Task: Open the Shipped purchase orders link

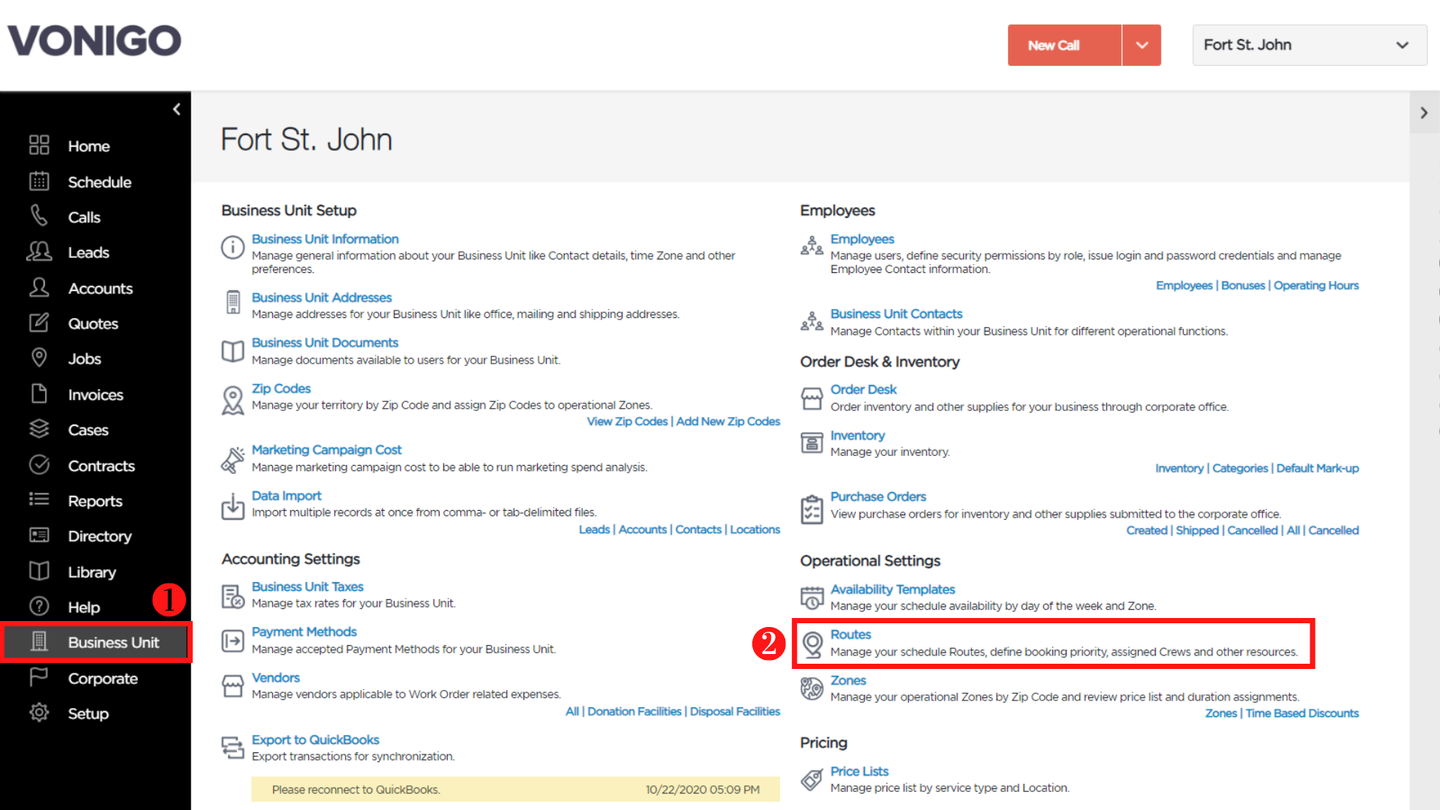Action: point(1197,530)
